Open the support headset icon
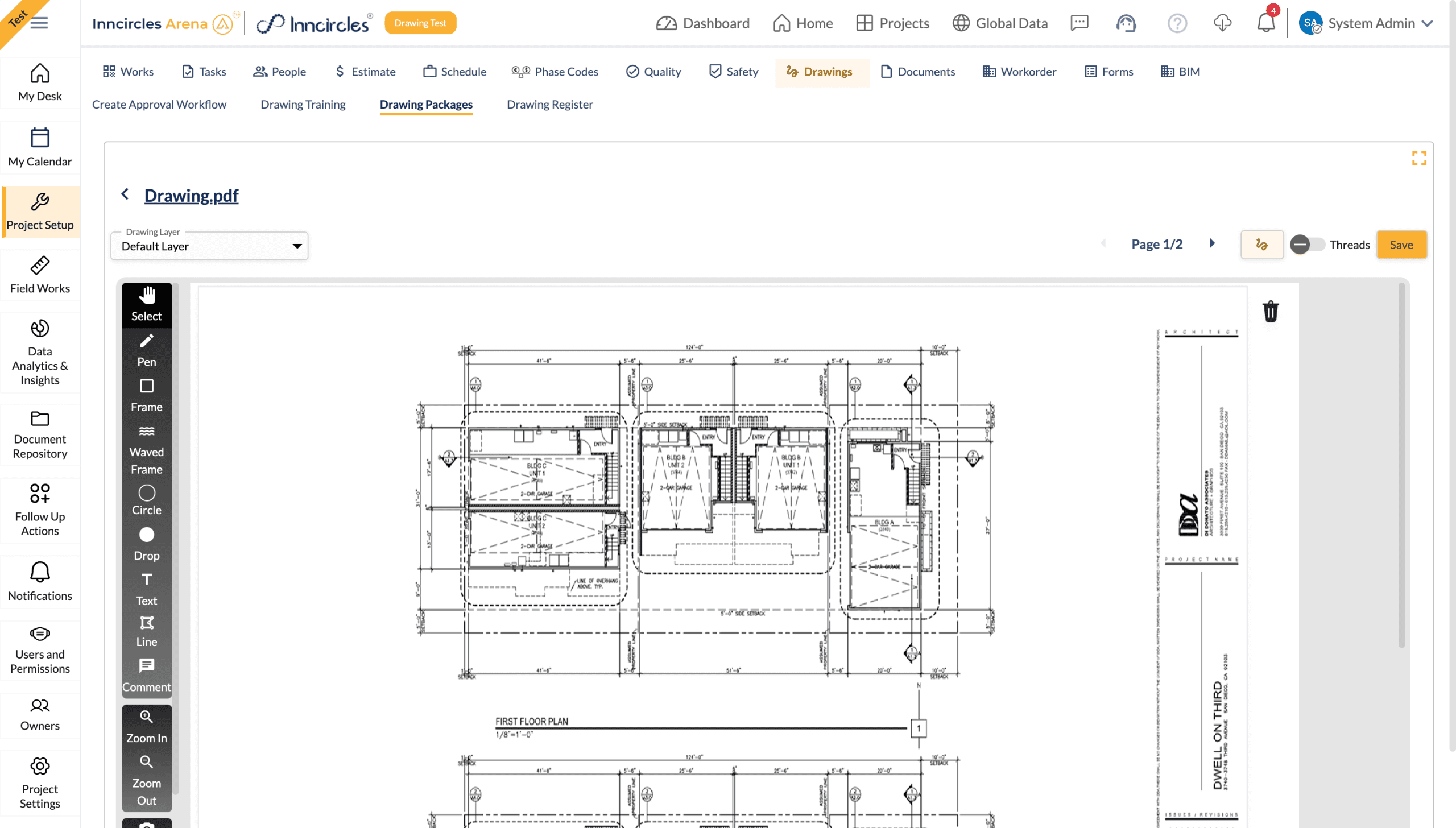This screenshot has width=1456, height=828. click(x=1126, y=23)
